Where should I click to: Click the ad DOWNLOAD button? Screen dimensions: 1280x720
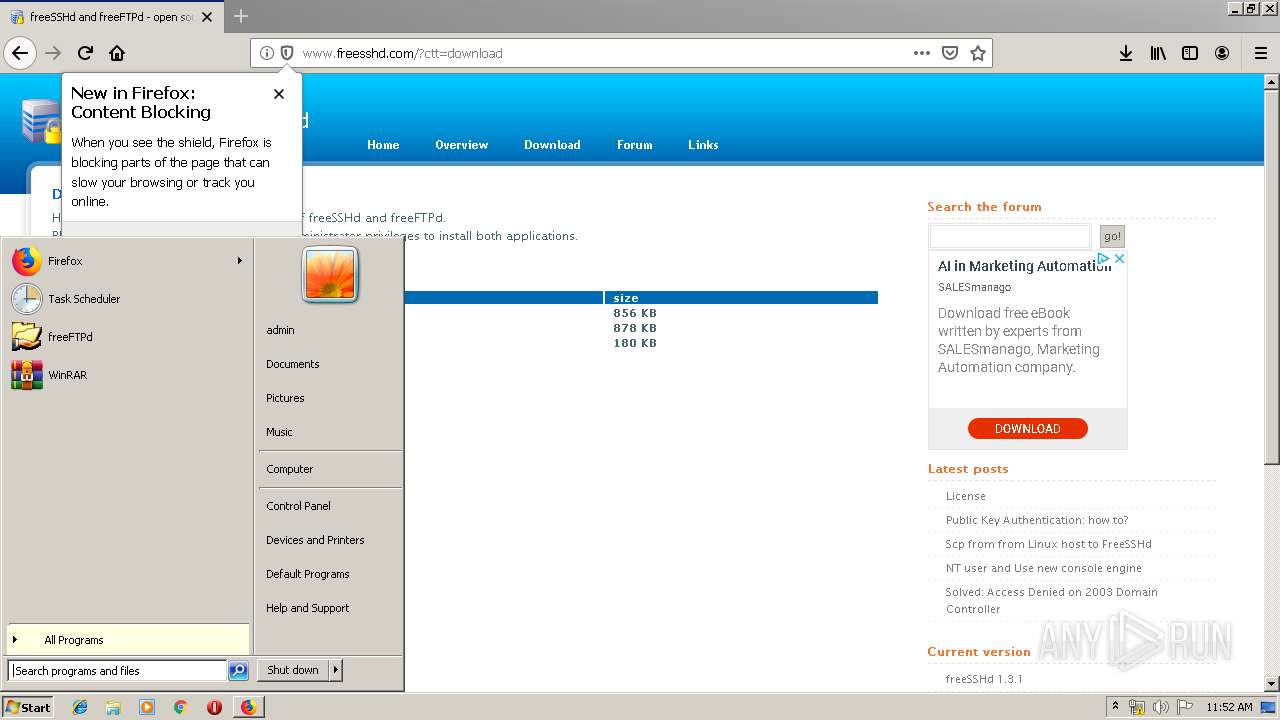click(x=1027, y=428)
